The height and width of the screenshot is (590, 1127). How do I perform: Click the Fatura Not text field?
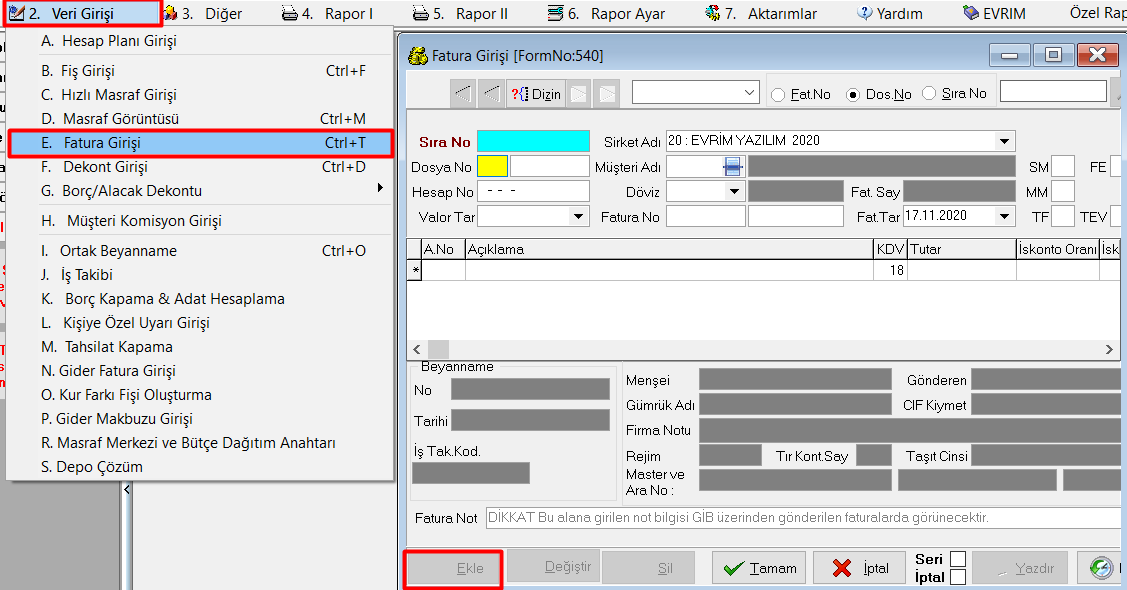coord(803,518)
